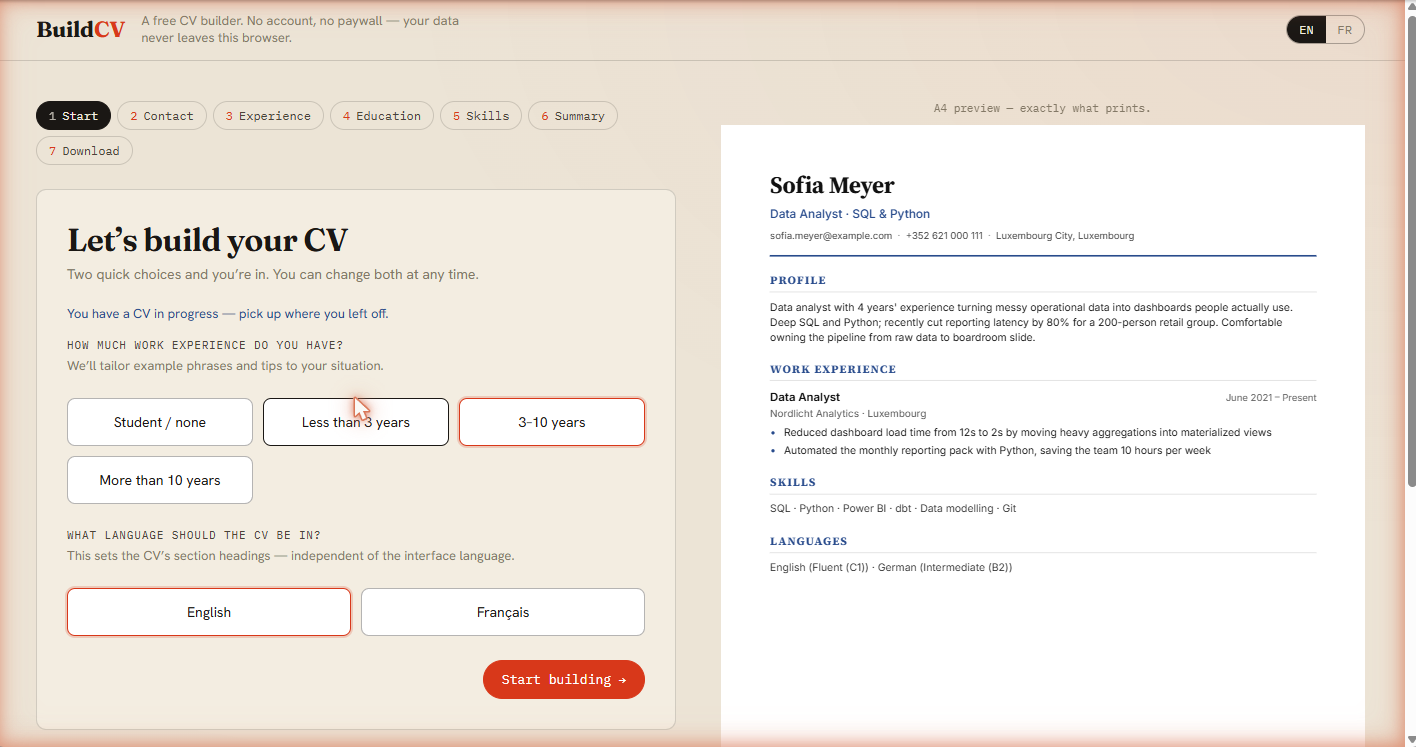Image resolution: width=1416 pixels, height=747 pixels.
Task: Click the free CV builder tagline
Action: (x=300, y=29)
